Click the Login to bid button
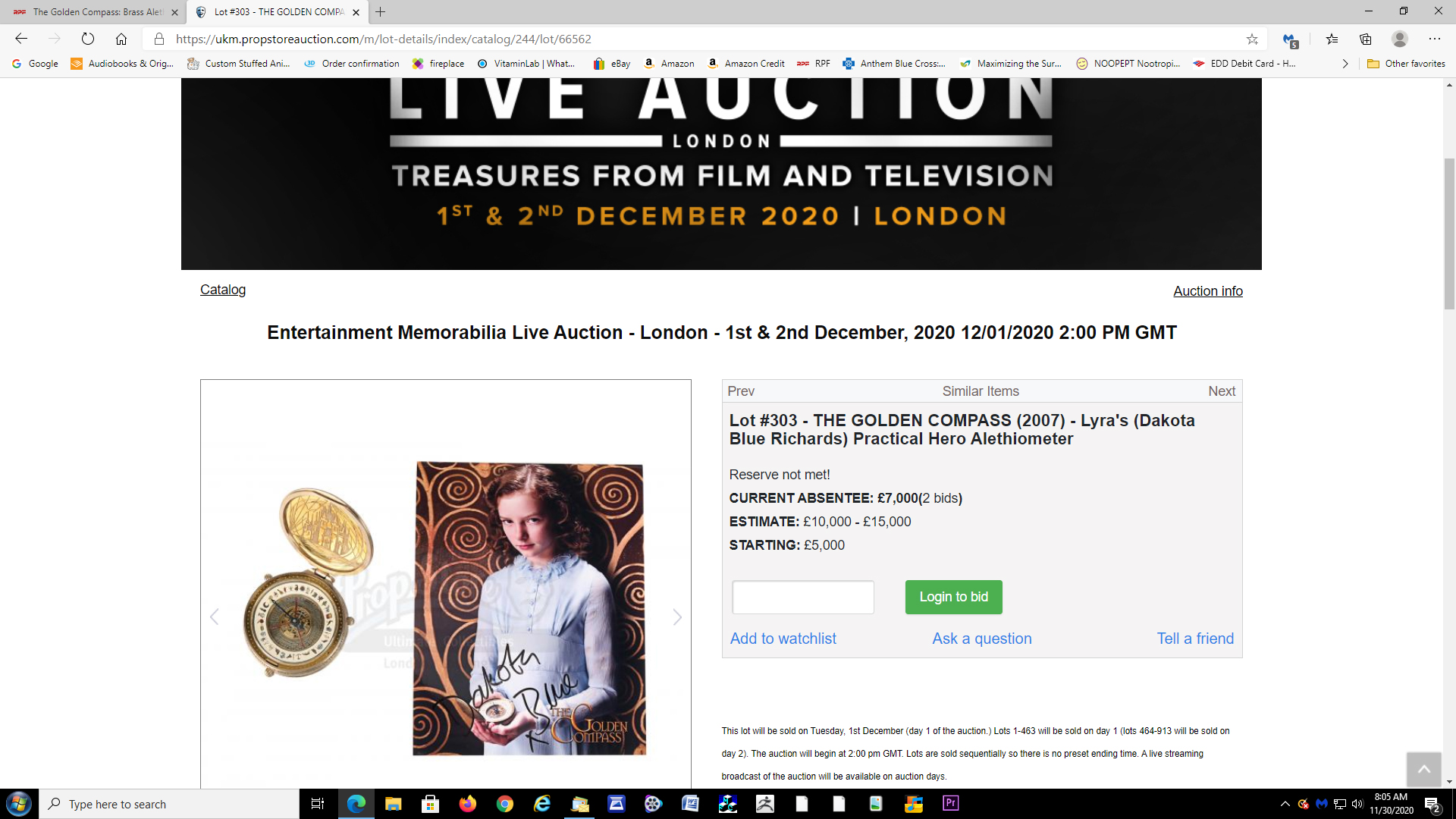The height and width of the screenshot is (819, 1456). [953, 597]
